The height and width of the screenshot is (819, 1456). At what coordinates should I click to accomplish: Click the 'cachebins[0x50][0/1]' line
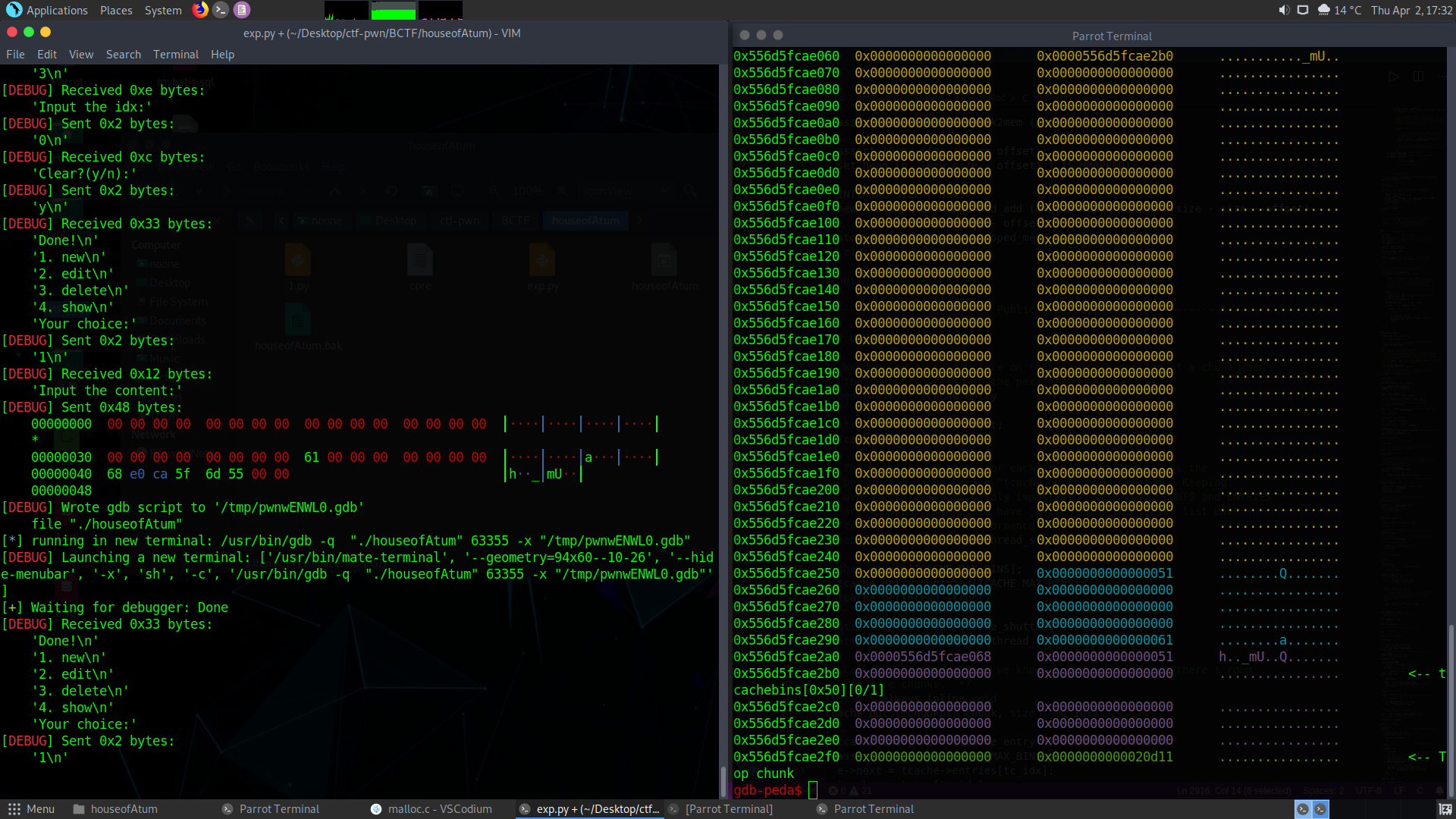(x=809, y=690)
